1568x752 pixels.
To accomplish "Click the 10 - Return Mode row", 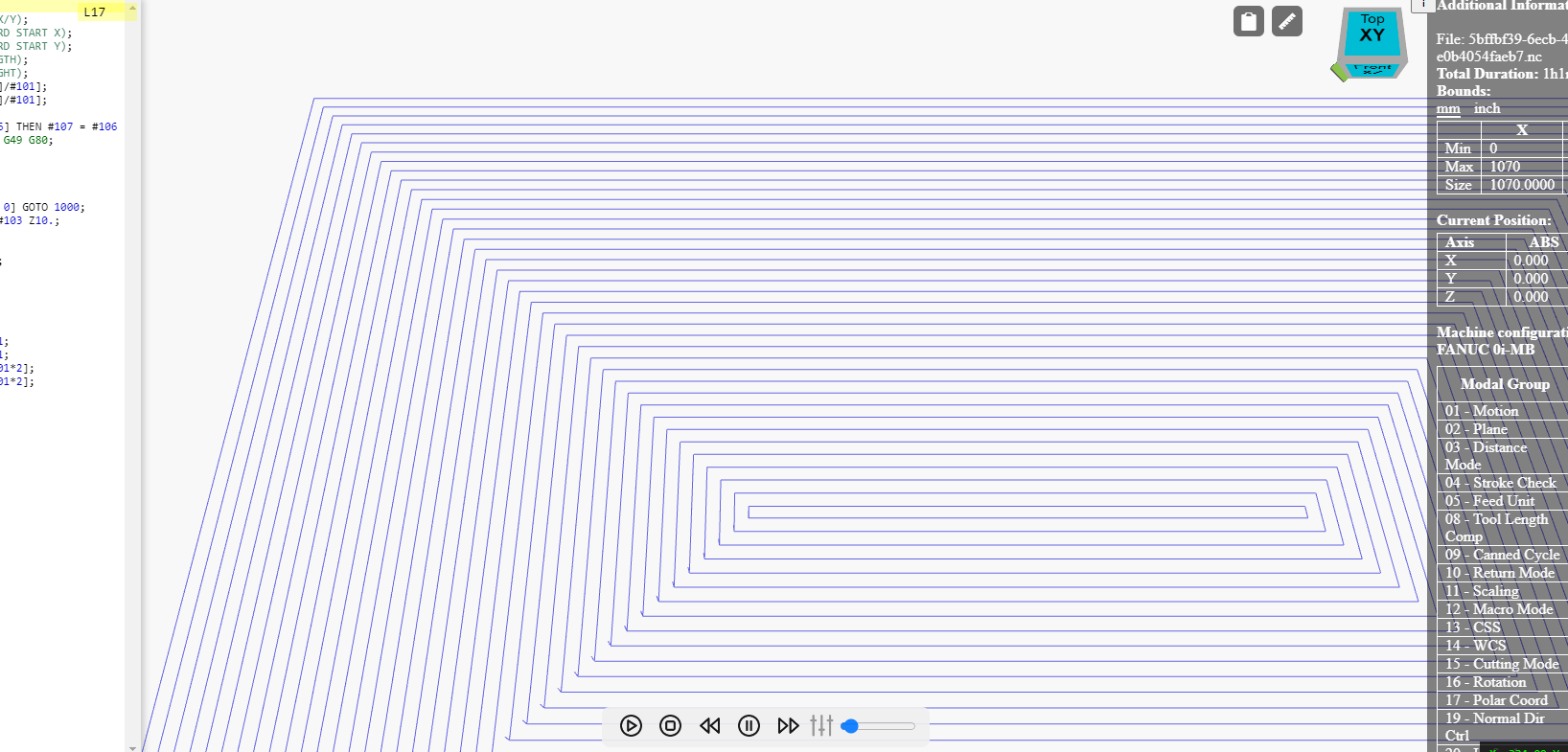I will [1503, 573].
